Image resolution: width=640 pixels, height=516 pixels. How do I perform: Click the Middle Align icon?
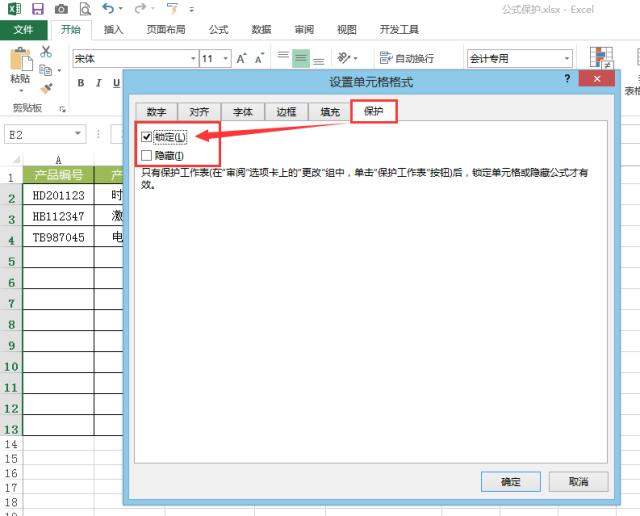301,58
